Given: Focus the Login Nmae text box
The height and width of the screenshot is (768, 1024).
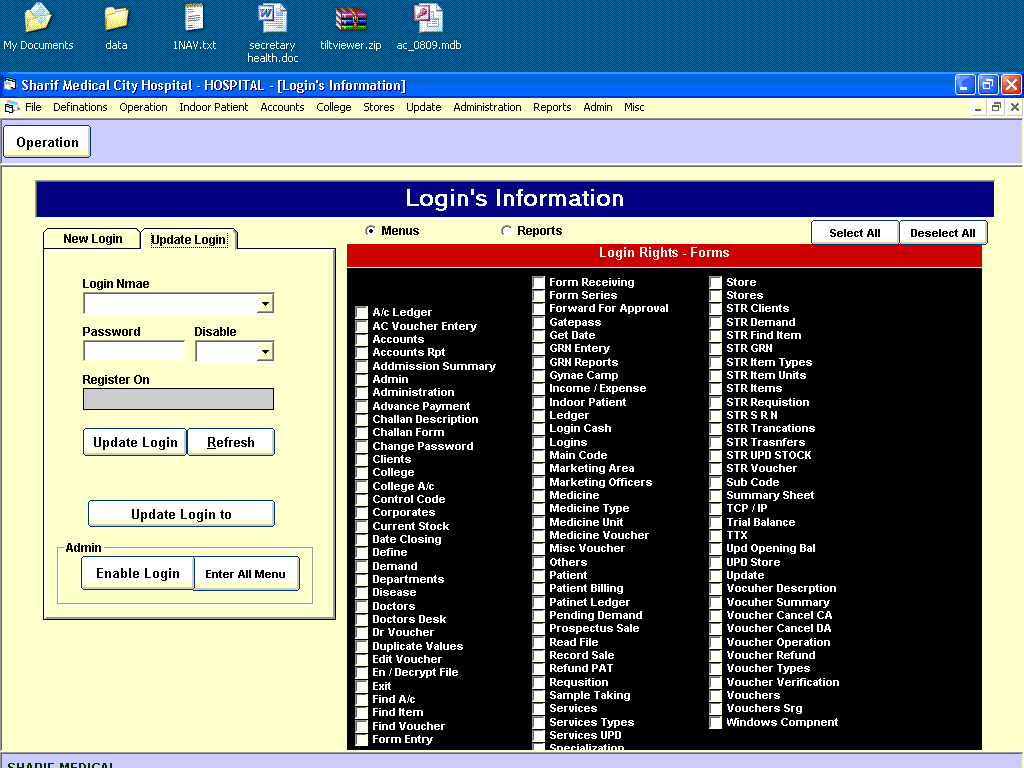Looking at the screenshot, I should [x=171, y=304].
